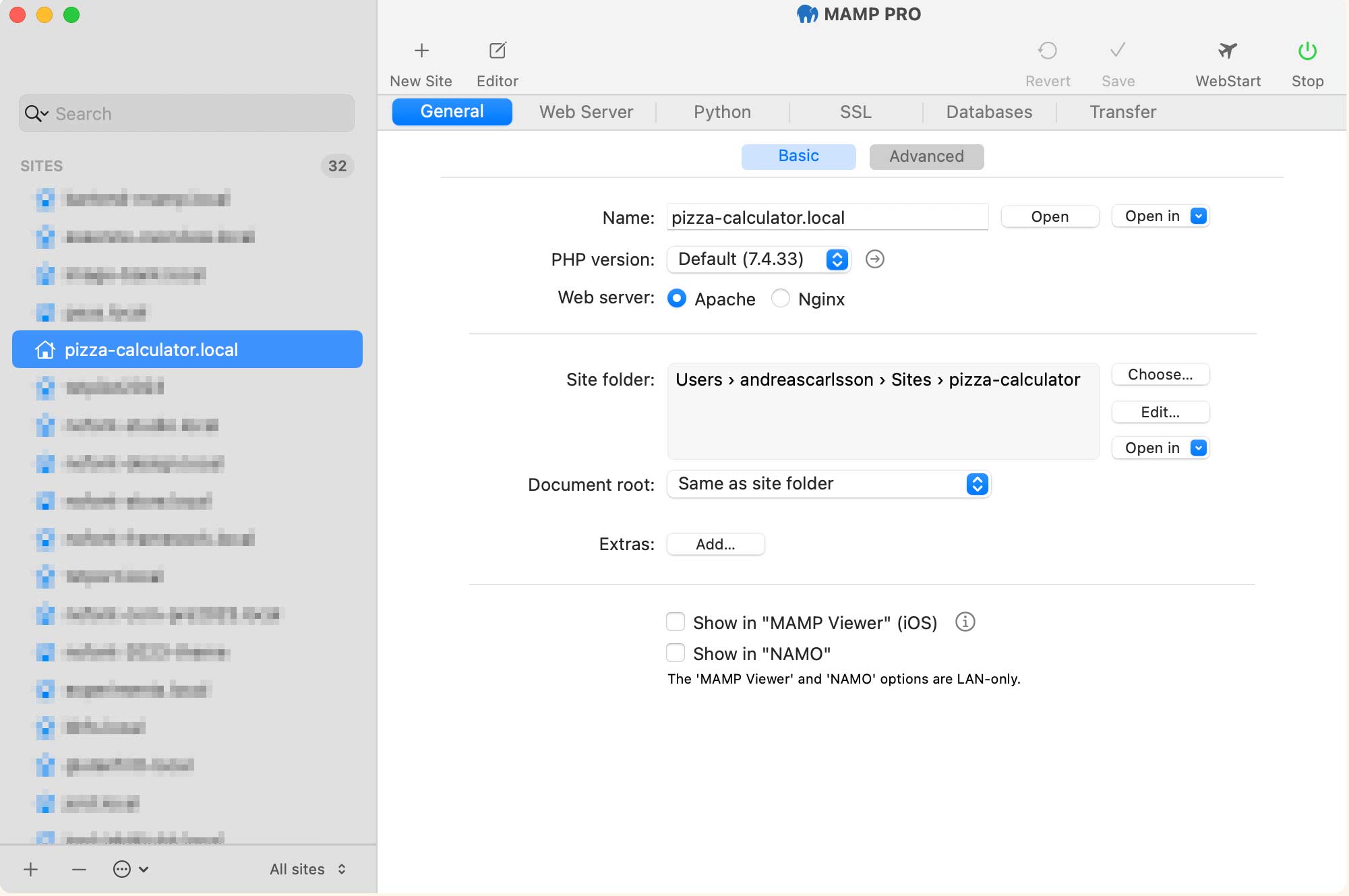The height and width of the screenshot is (896, 1349).
Task: Open the PHP version dropdown
Action: (758, 260)
